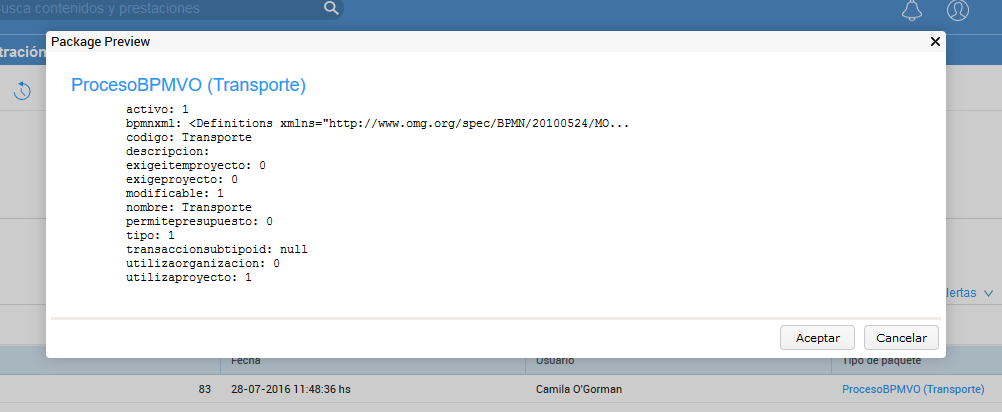The width and height of the screenshot is (1002, 412).
Task: Focus the contenidos y prestaciones search field
Action: pyautogui.click(x=160, y=9)
